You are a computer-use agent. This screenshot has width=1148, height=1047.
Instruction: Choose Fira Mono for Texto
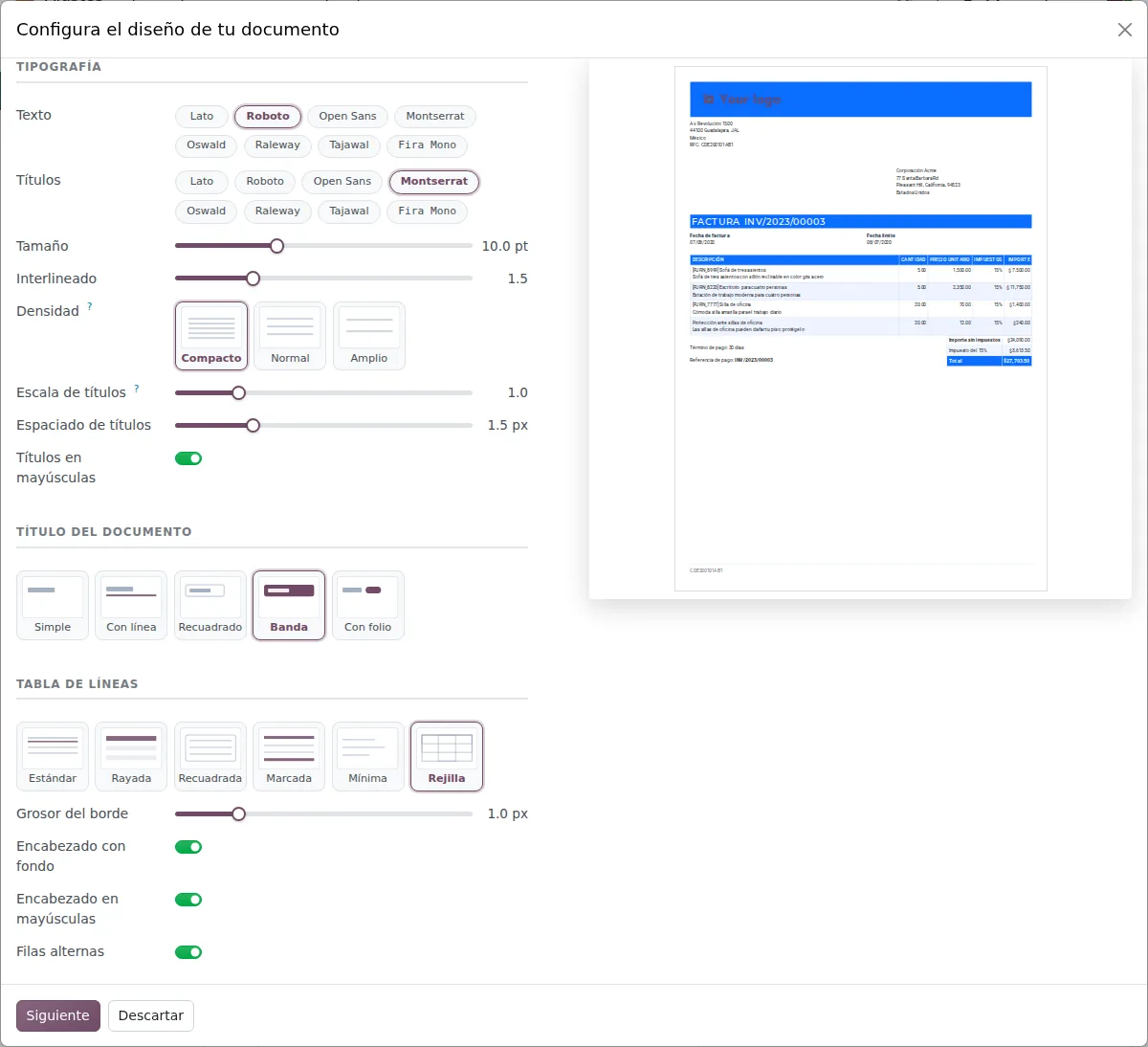point(428,145)
